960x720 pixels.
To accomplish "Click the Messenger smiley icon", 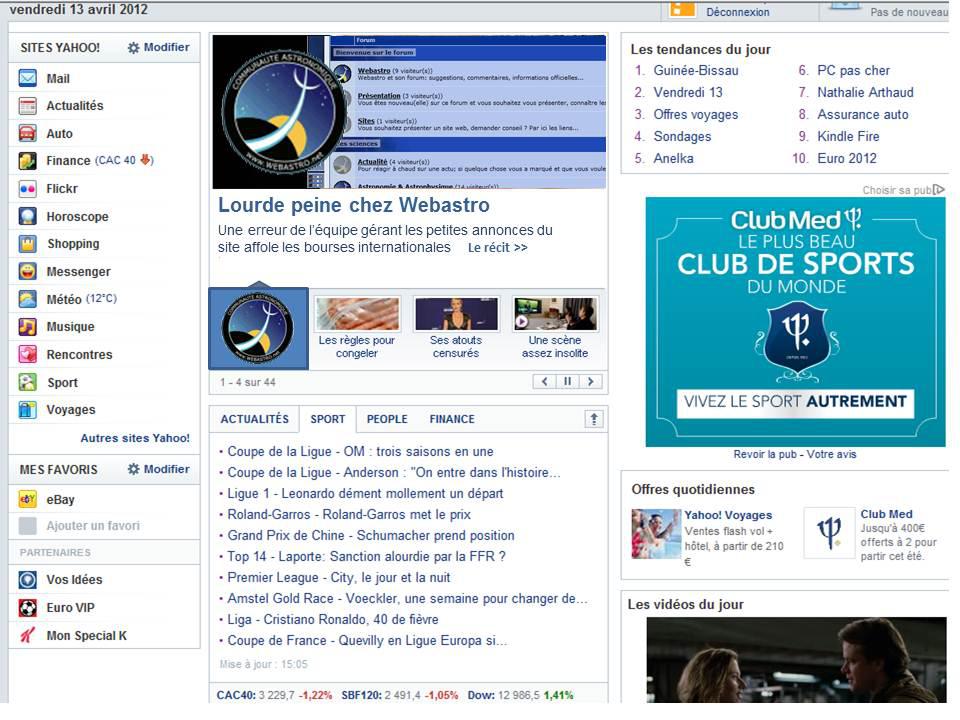I will point(28,271).
